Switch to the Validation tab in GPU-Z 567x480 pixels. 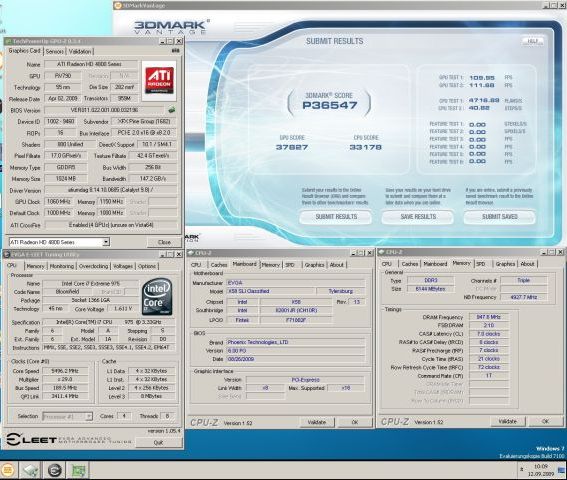(80, 51)
